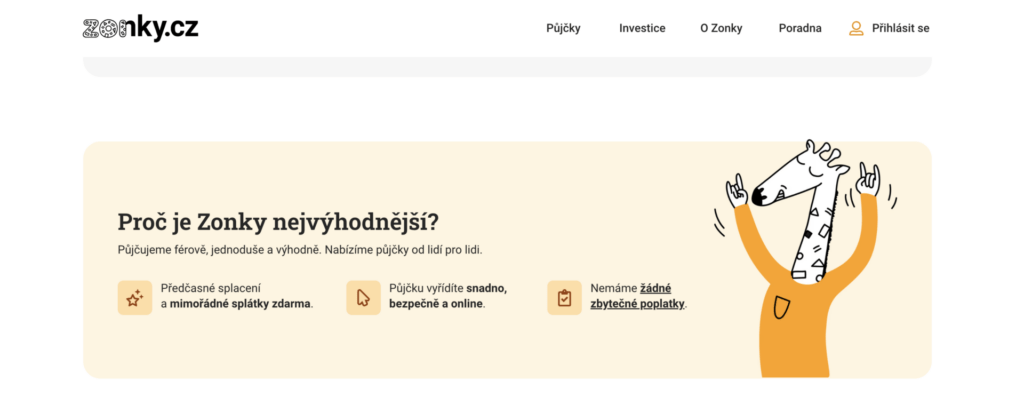Click the giraffe illustration
This screenshot has width=1024, height=412.
pyautogui.click(x=803, y=259)
